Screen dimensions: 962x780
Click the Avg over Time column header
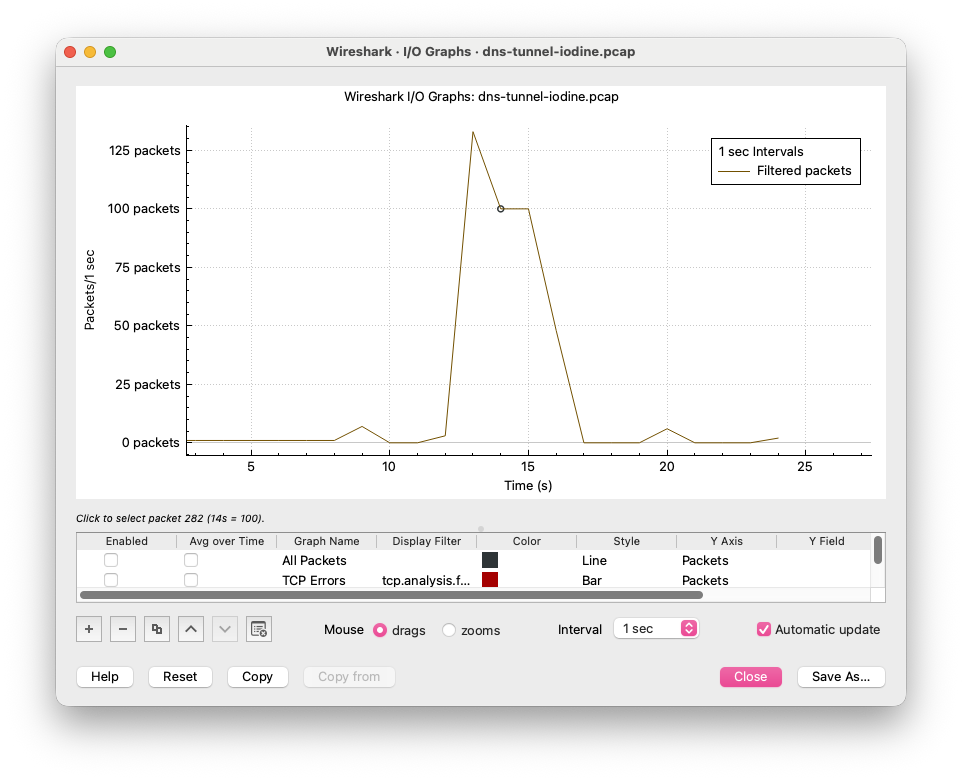click(226, 541)
